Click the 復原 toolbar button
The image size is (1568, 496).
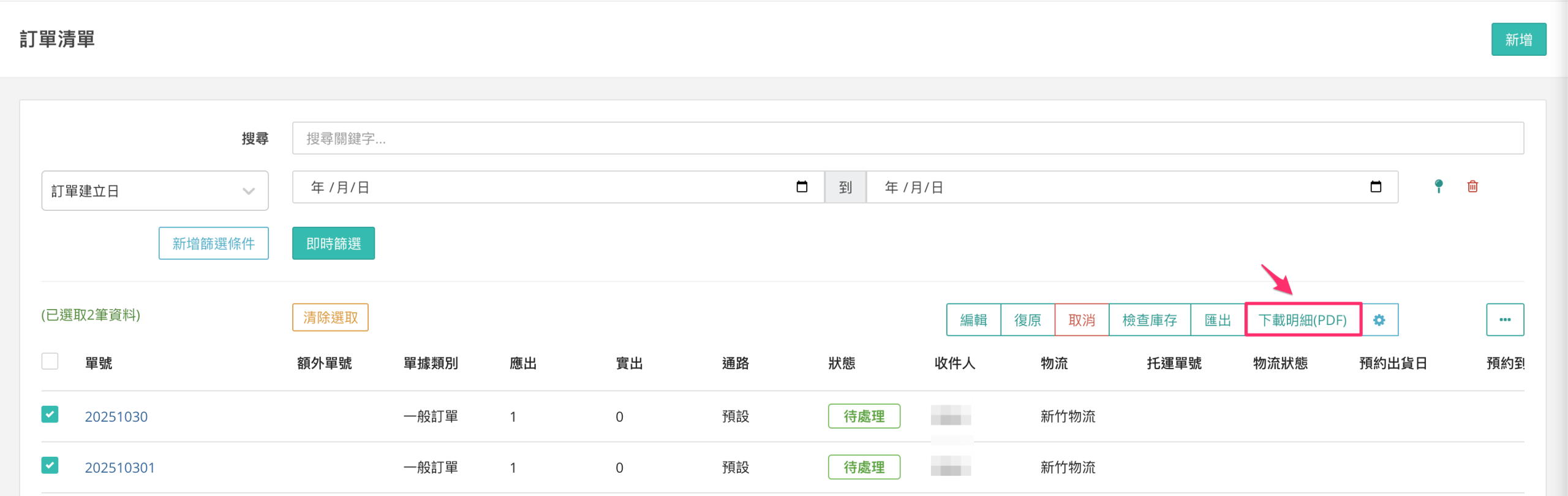coord(1027,320)
